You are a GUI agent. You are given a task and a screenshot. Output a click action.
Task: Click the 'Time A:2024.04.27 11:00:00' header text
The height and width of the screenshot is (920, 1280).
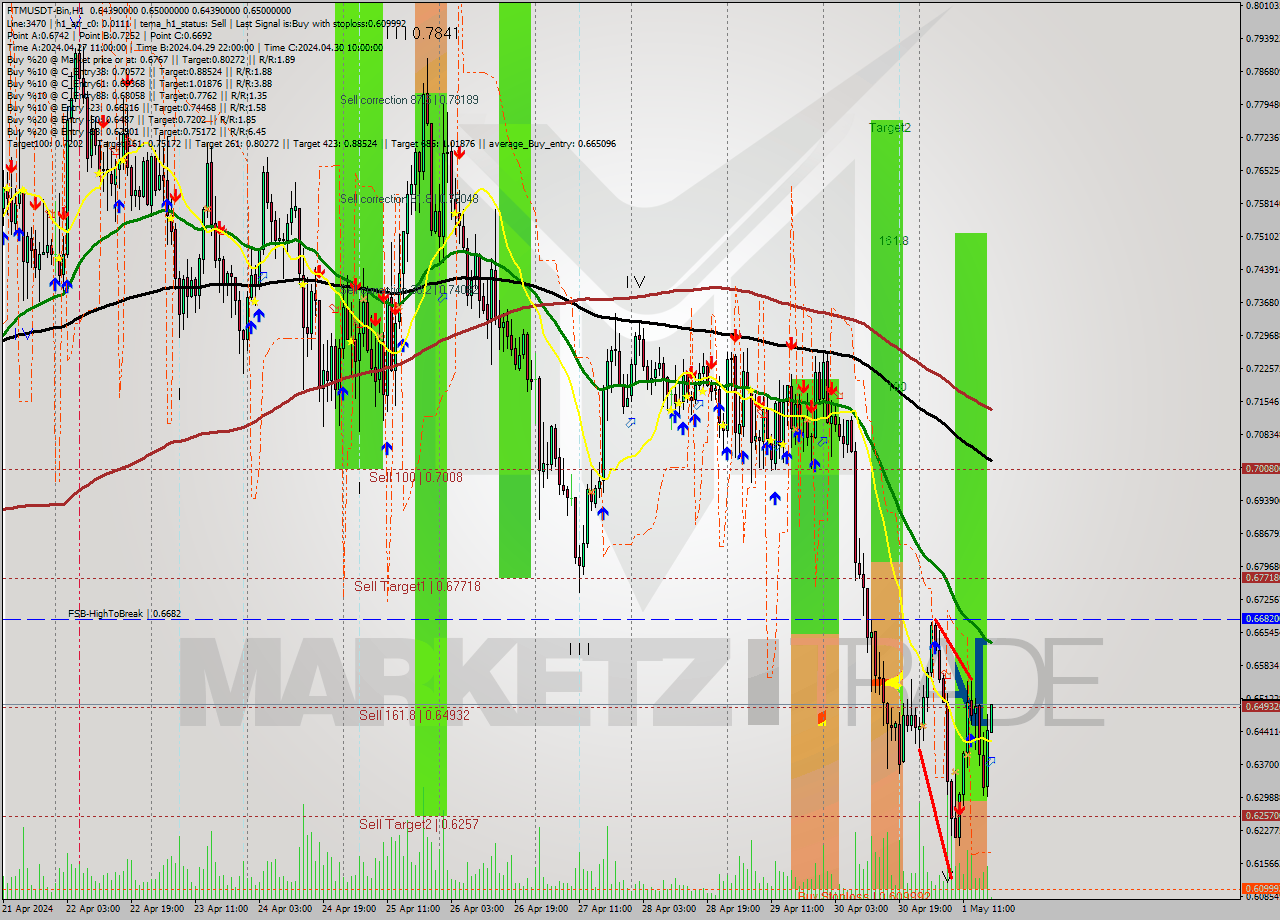(66, 47)
